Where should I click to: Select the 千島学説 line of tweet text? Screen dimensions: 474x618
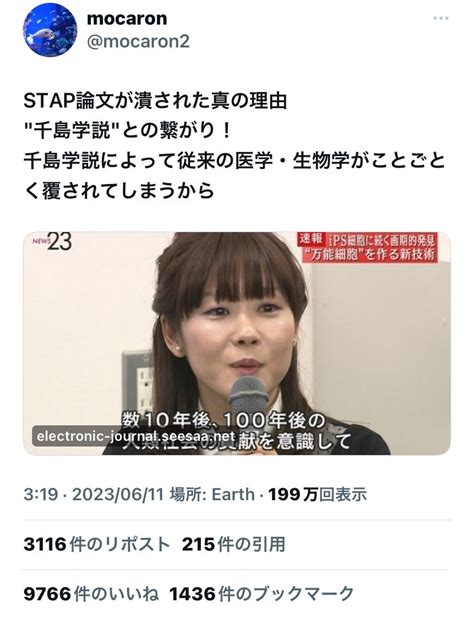(127, 131)
